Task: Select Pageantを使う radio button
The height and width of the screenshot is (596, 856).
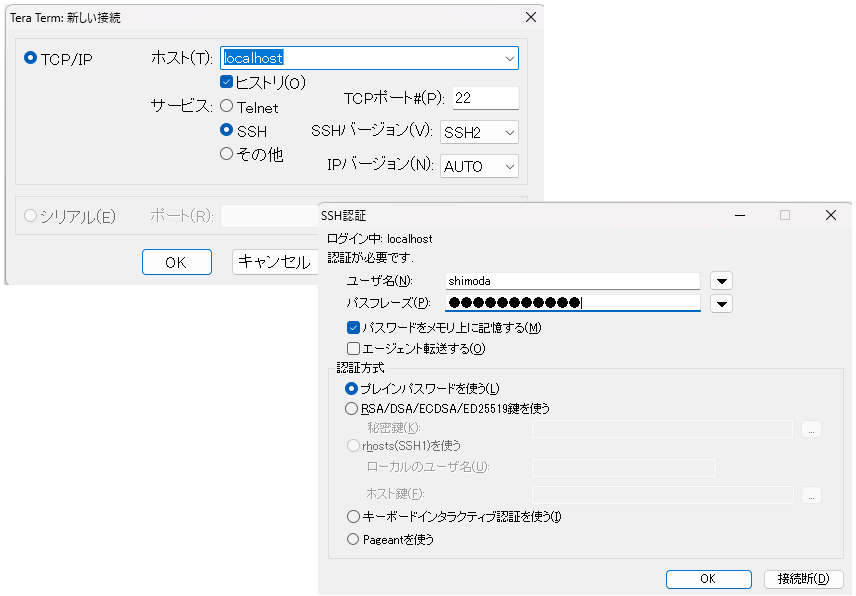Action: pyautogui.click(x=353, y=539)
